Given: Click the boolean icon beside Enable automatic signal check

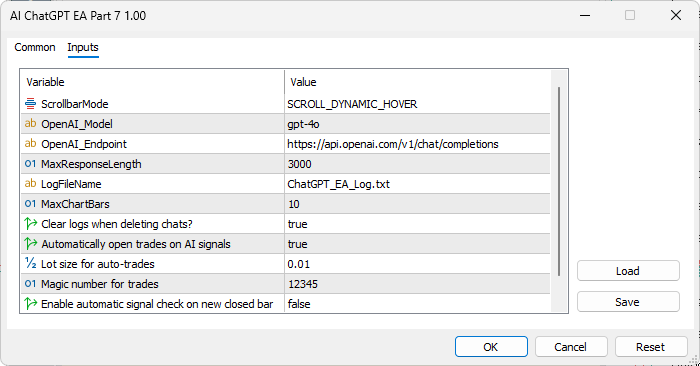Looking at the screenshot, I should pyautogui.click(x=30, y=304).
